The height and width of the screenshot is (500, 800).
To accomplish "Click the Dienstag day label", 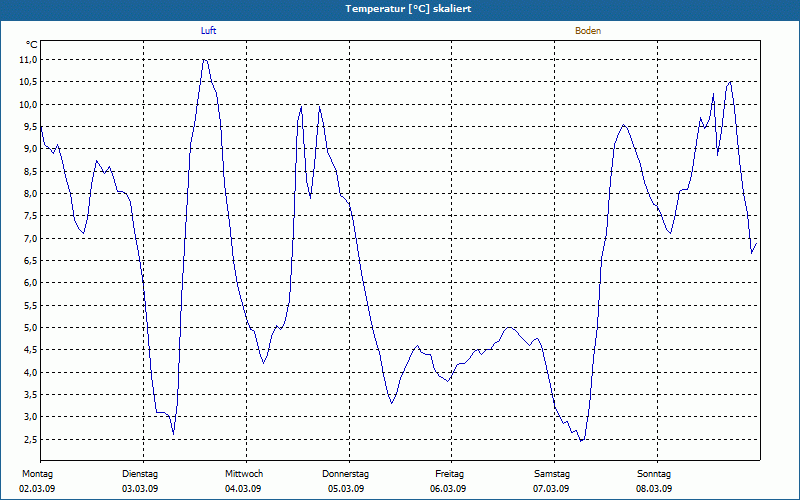I will point(140,474).
